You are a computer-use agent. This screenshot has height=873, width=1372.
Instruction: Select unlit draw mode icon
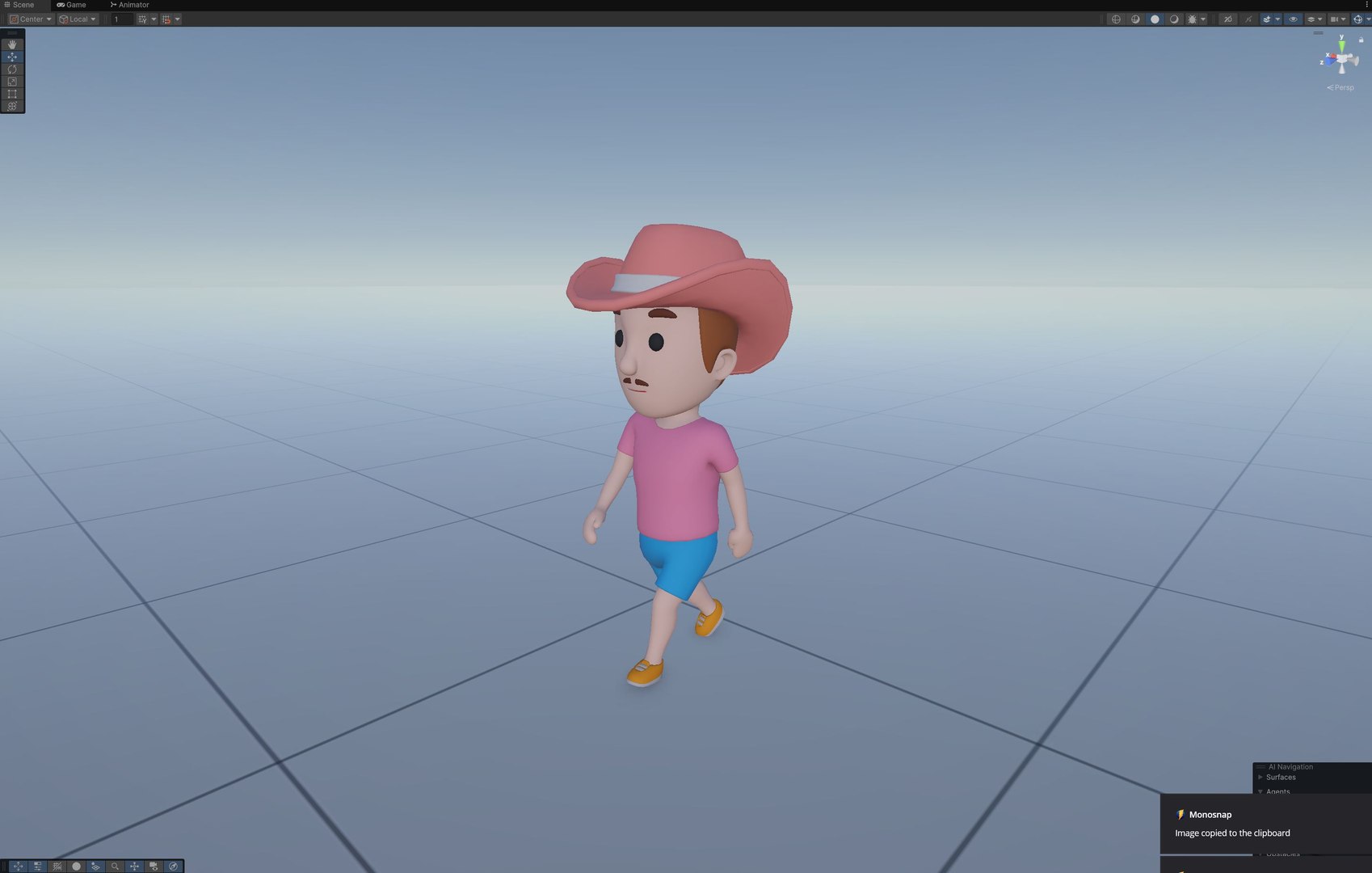pos(1174,19)
